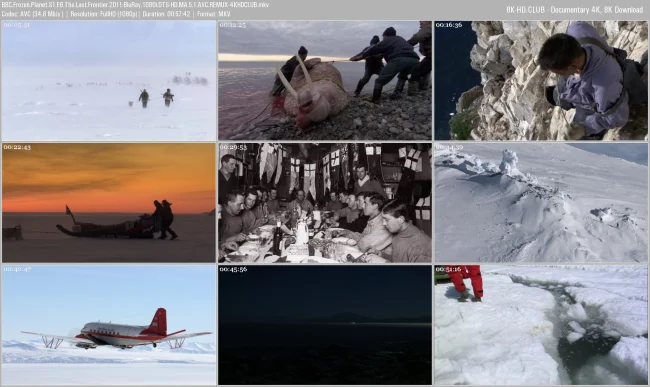Click the 00:16:36 timestamp label

[449, 25]
